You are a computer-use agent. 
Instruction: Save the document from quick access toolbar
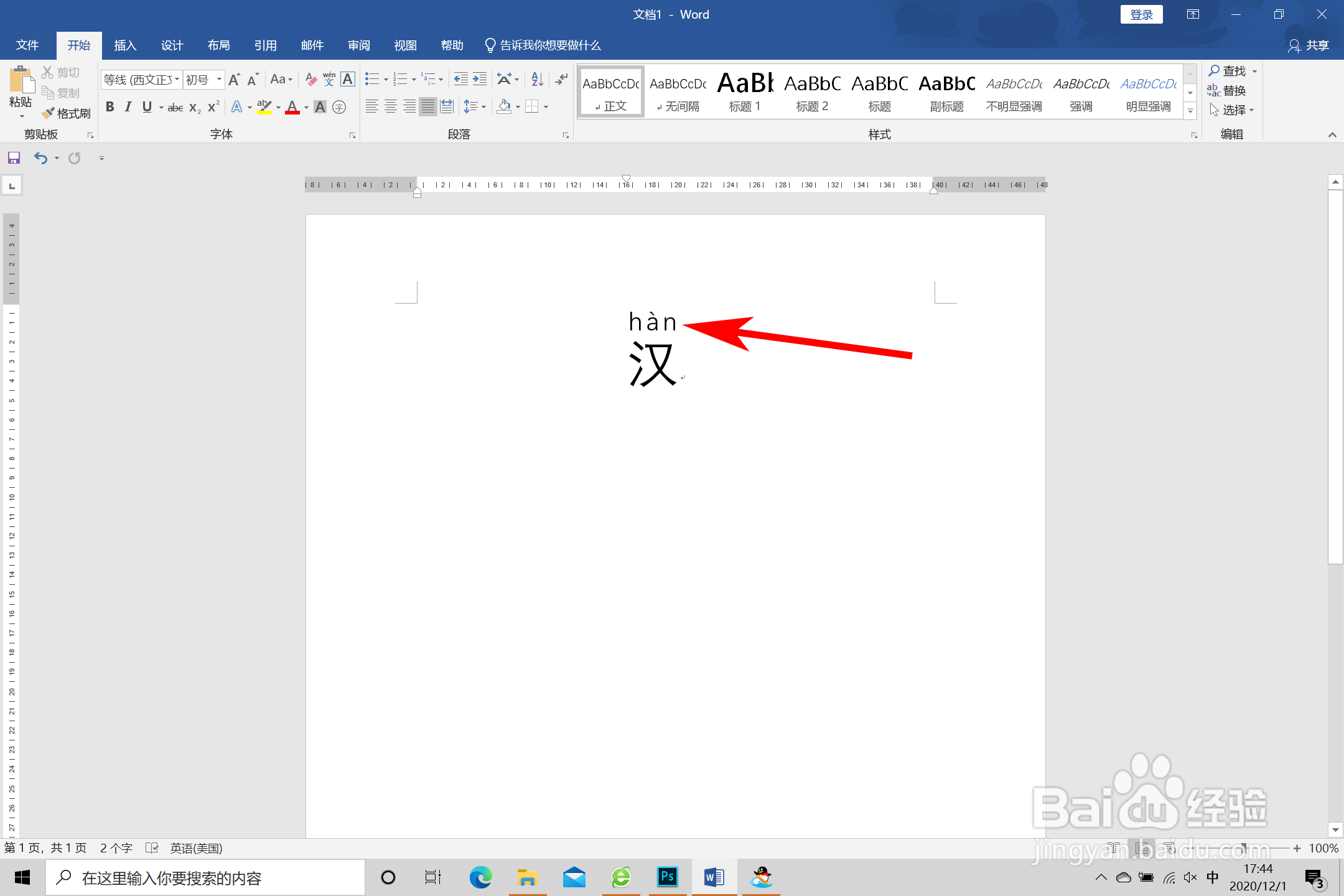click(14, 158)
